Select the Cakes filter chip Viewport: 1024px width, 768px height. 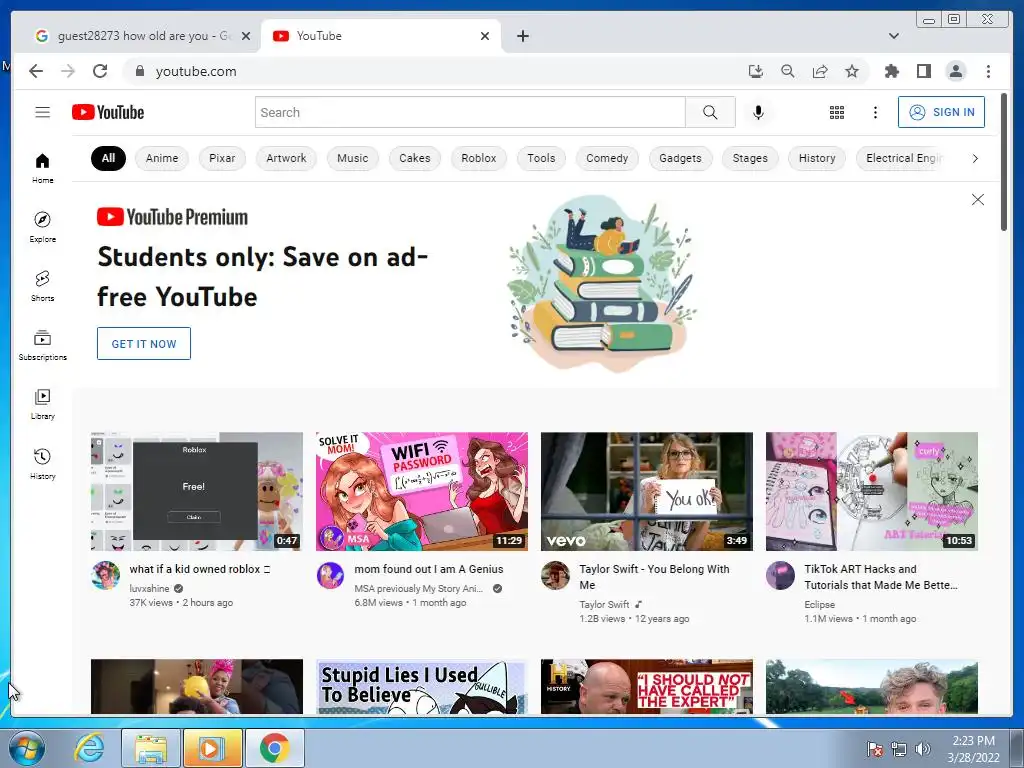[x=415, y=158]
